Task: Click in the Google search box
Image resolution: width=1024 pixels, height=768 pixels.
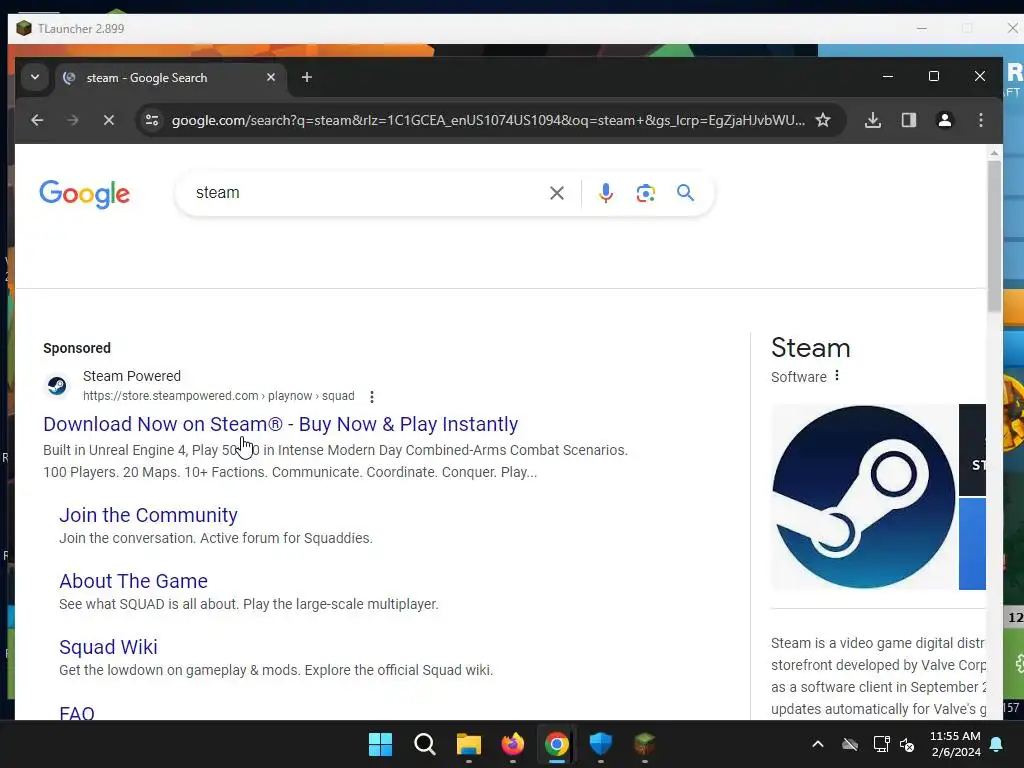Action: (366, 193)
